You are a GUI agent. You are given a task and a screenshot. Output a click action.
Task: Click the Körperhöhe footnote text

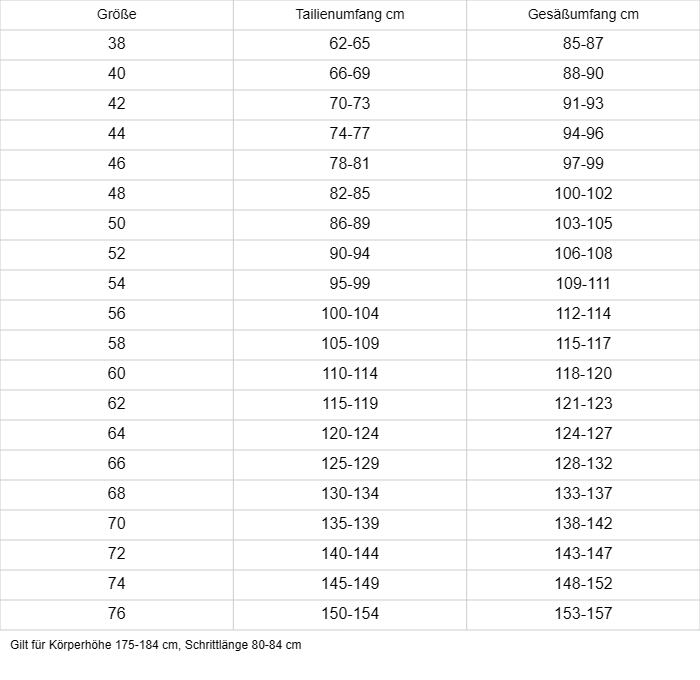[156, 645]
